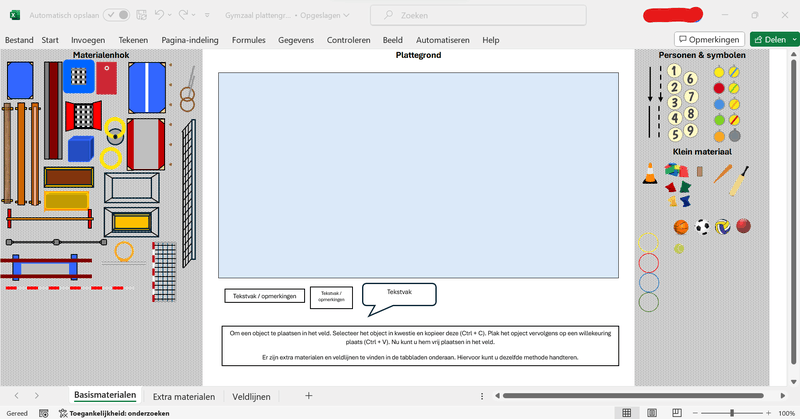The height and width of the screenshot is (419, 800).
Task: Click the zoom slider handle
Action: (732, 413)
